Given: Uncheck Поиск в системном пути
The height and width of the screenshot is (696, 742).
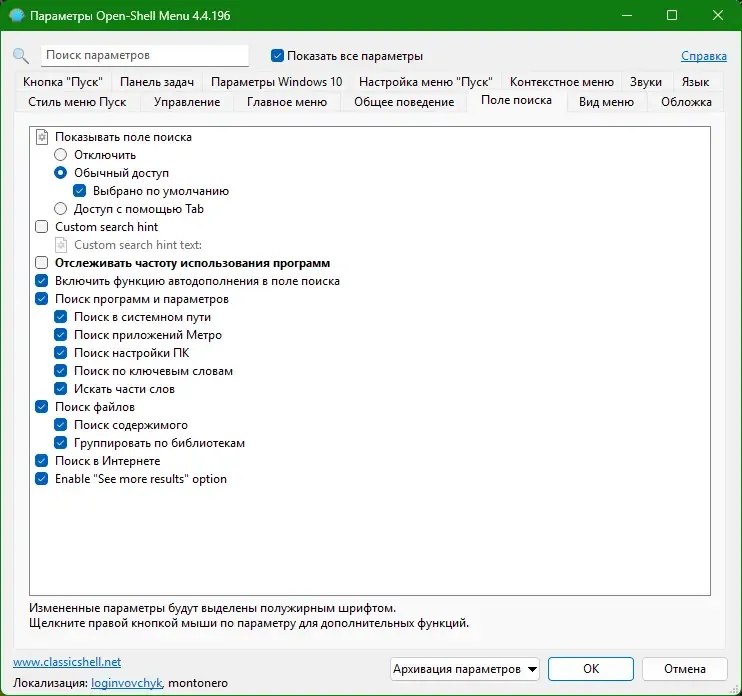Looking at the screenshot, I should coord(61,317).
